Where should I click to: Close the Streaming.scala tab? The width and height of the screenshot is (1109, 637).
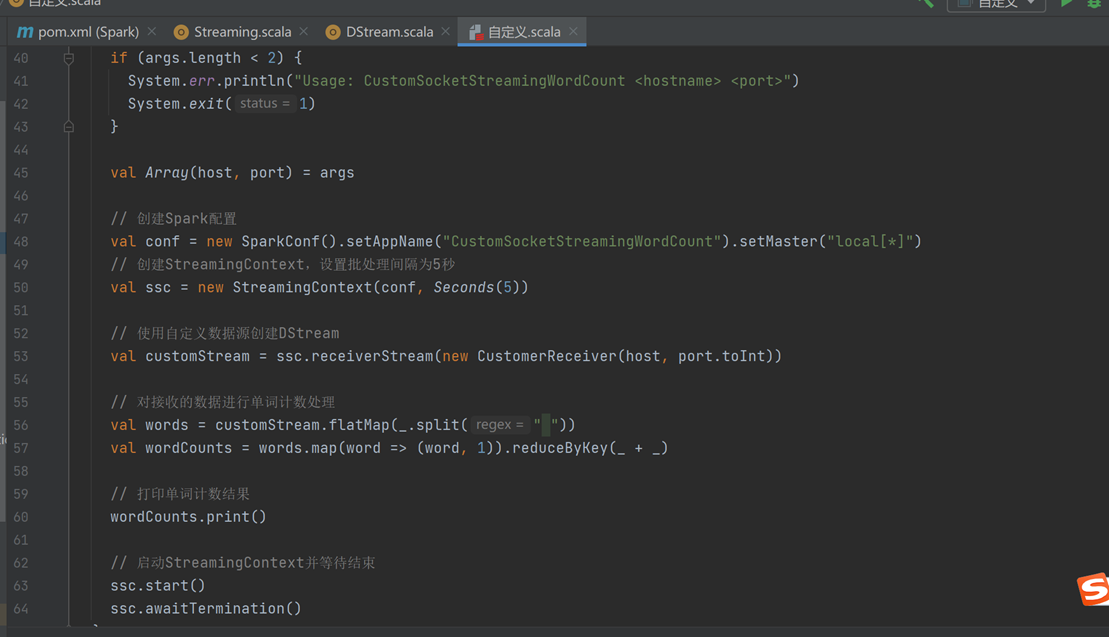click(303, 31)
